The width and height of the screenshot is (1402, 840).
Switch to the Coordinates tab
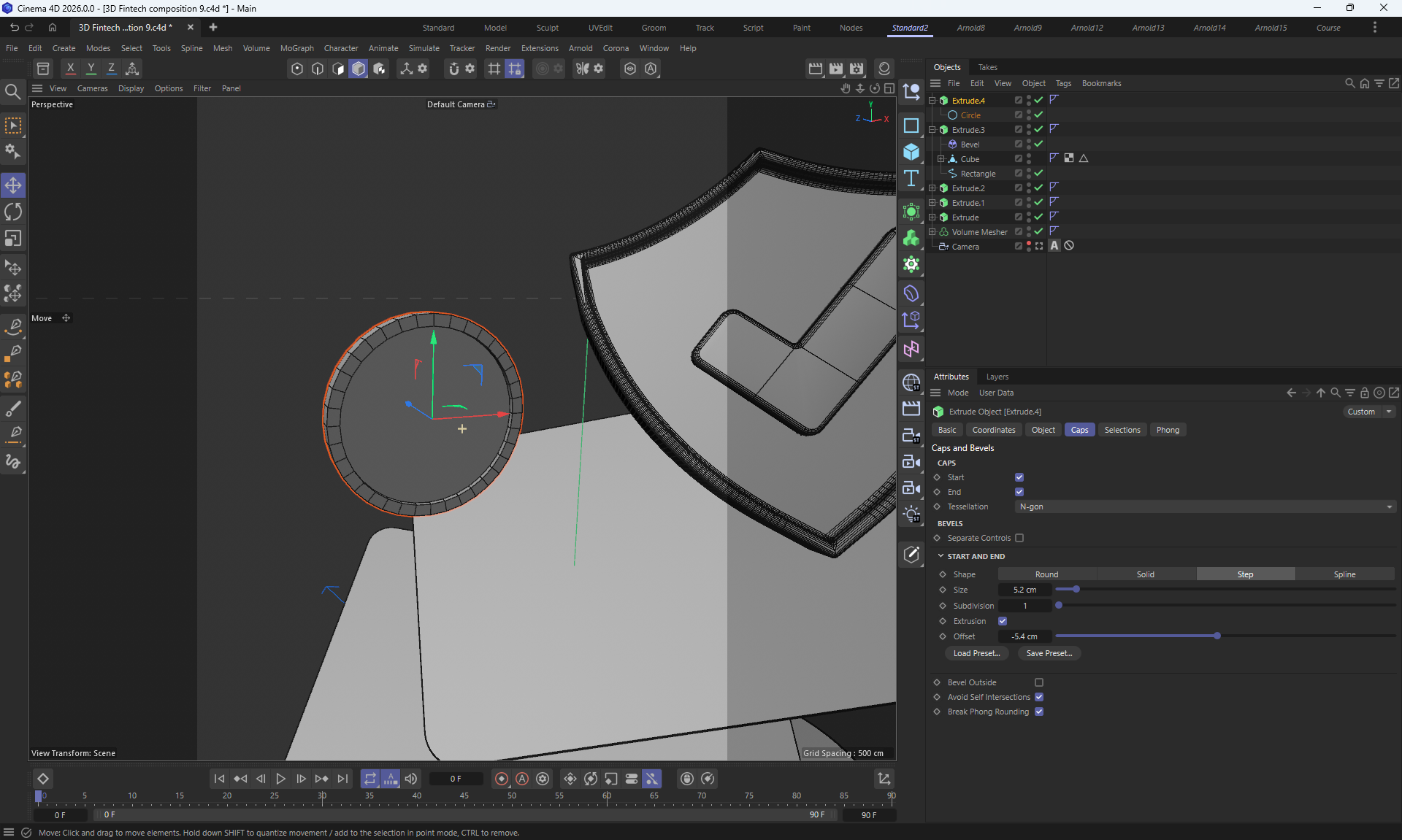pyautogui.click(x=993, y=430)
